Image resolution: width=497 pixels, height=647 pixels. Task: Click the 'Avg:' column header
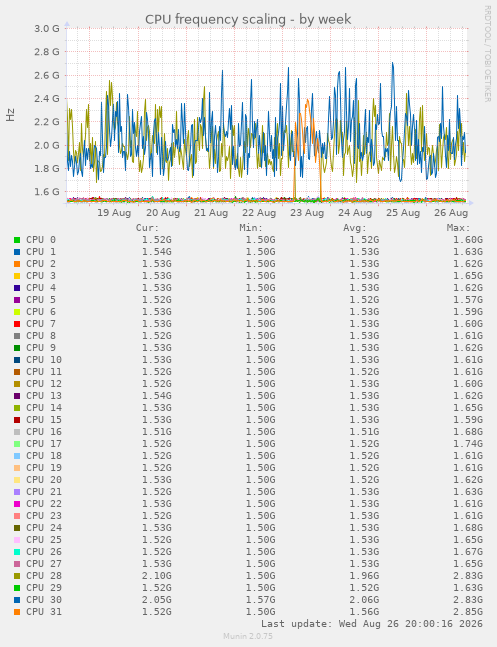tap(355, 228)
